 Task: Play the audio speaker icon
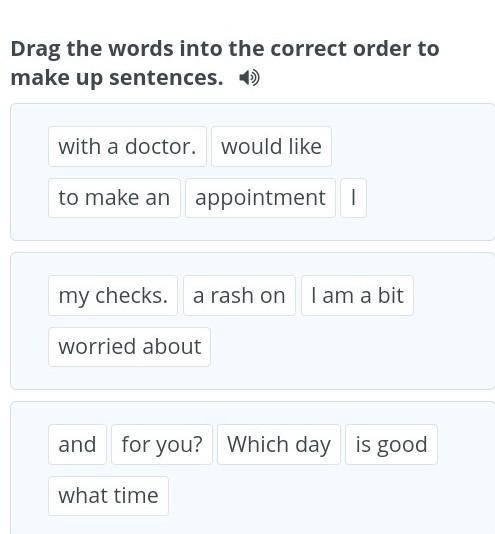249,78
